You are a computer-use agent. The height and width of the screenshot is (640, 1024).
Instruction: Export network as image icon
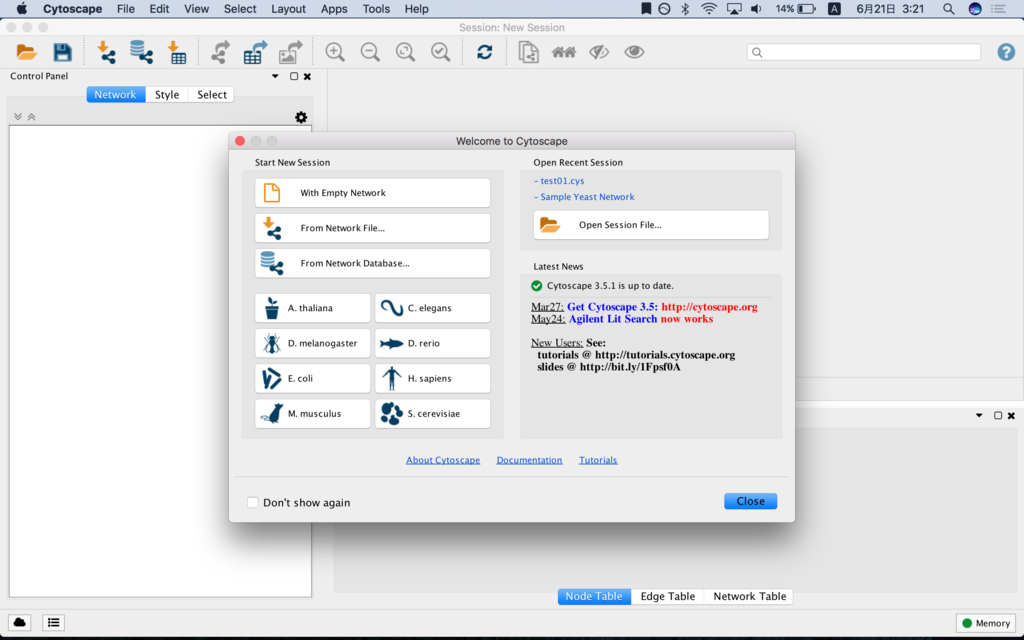[291, 52]
